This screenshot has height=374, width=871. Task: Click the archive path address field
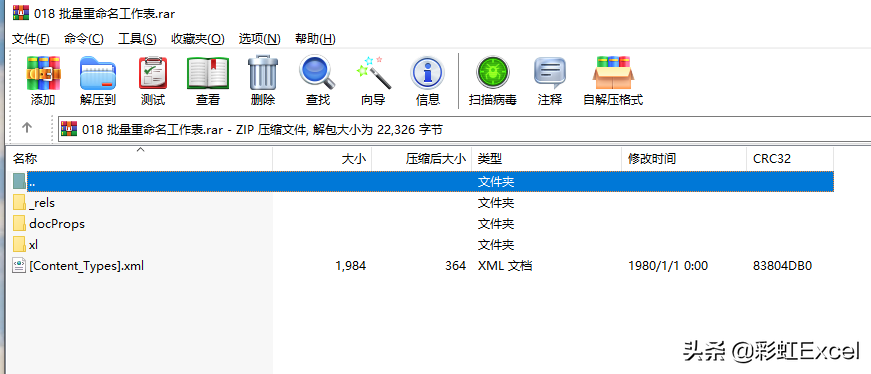tap(464, 129)
